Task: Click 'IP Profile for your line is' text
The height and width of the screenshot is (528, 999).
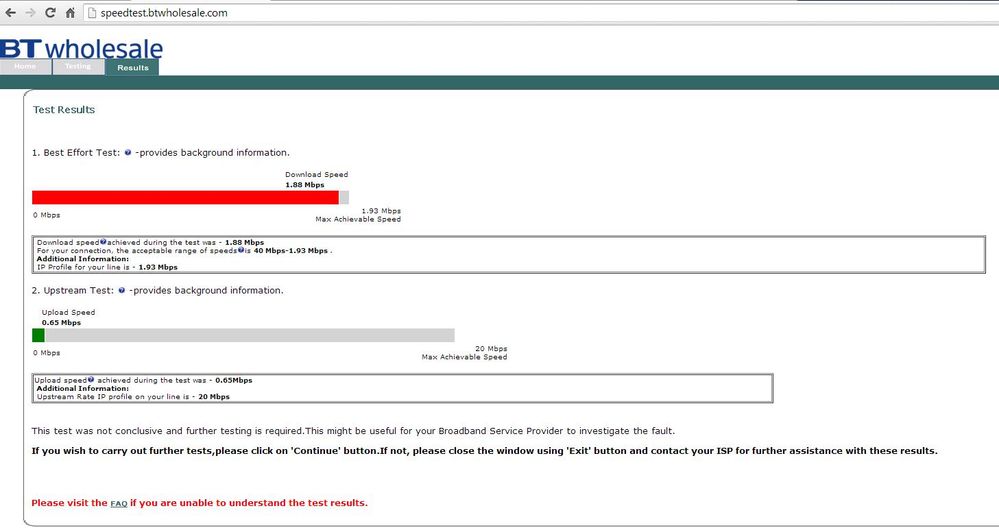Action: (87, 268)
